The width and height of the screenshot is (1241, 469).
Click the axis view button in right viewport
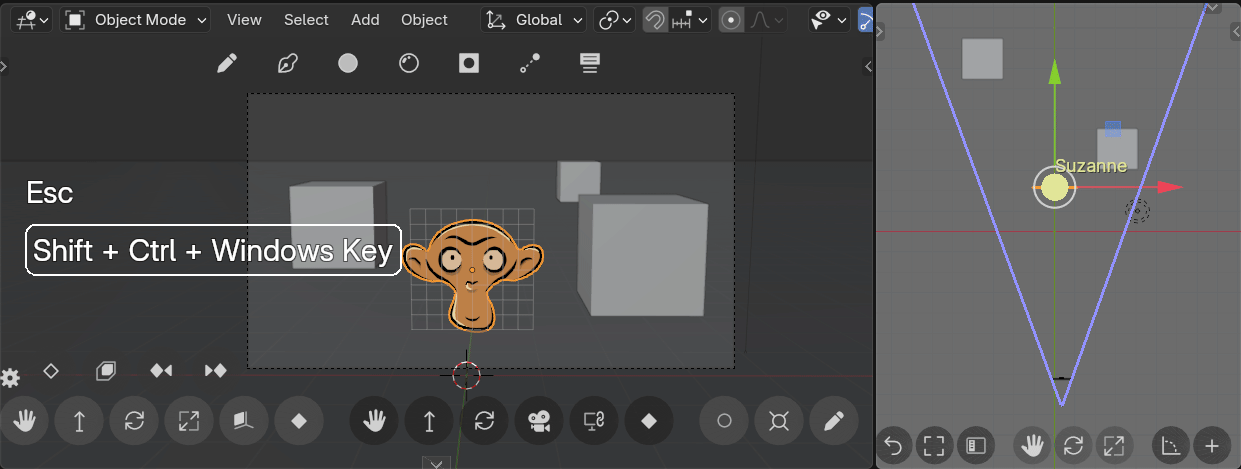pyautogui.click(x=1171, y=445)
